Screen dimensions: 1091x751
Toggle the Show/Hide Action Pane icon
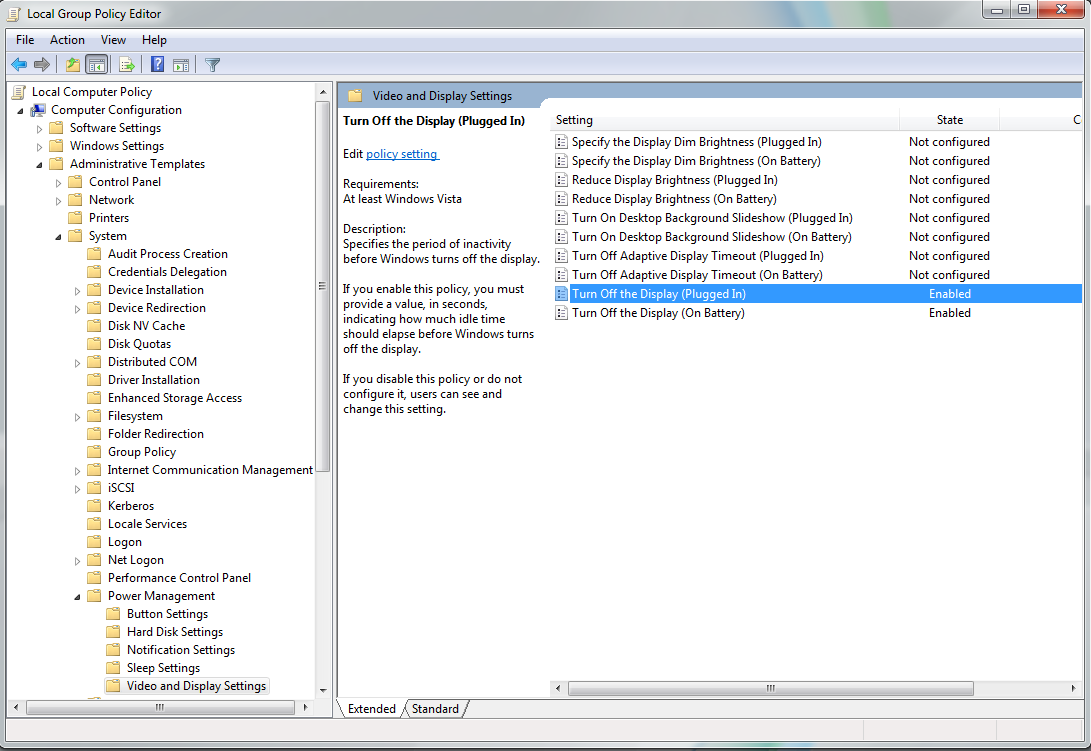click(181, 63)
